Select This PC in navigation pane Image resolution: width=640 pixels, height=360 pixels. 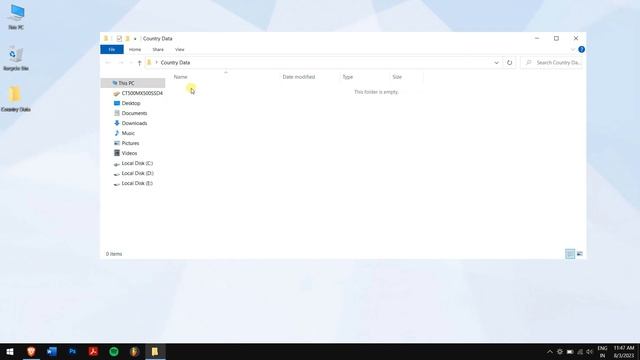tap(133, 83)
